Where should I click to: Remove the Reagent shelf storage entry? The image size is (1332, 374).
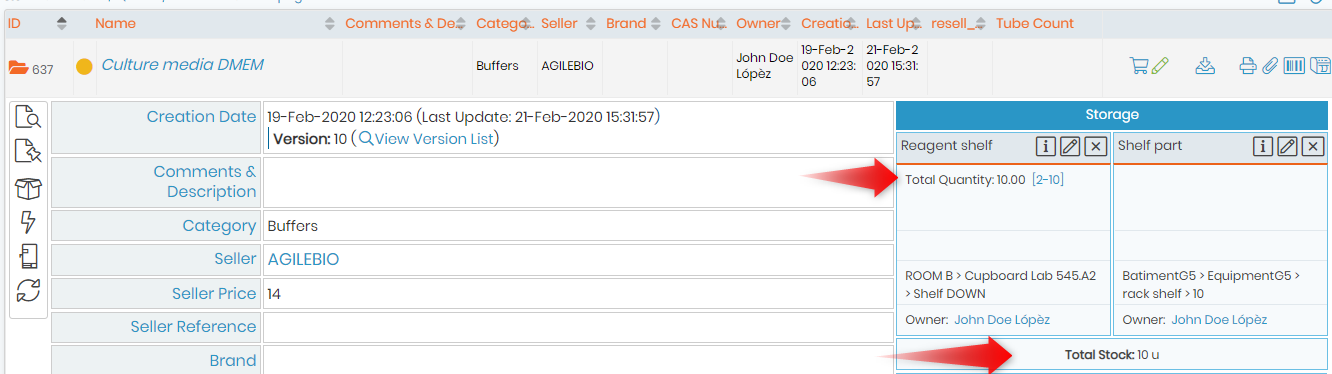point(1096,147)
